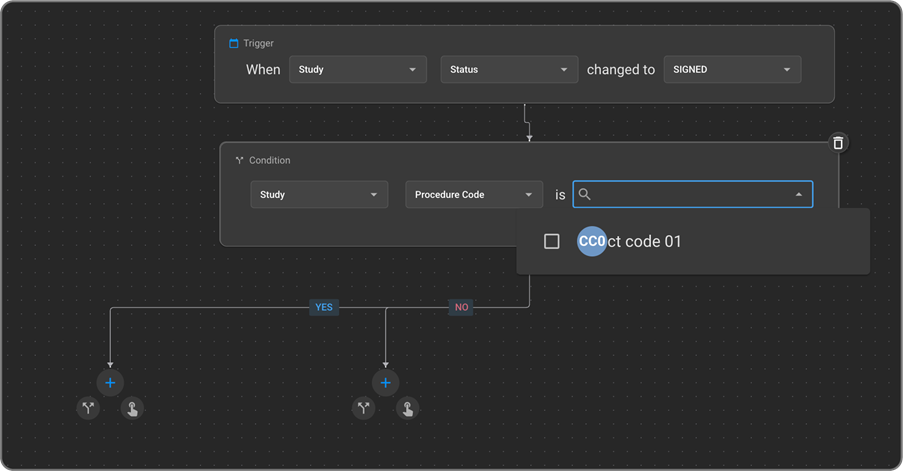The height and width of the screenshot is (471, 903).
Task: Select the ct code 01 option text
Action: coord(645,241)
